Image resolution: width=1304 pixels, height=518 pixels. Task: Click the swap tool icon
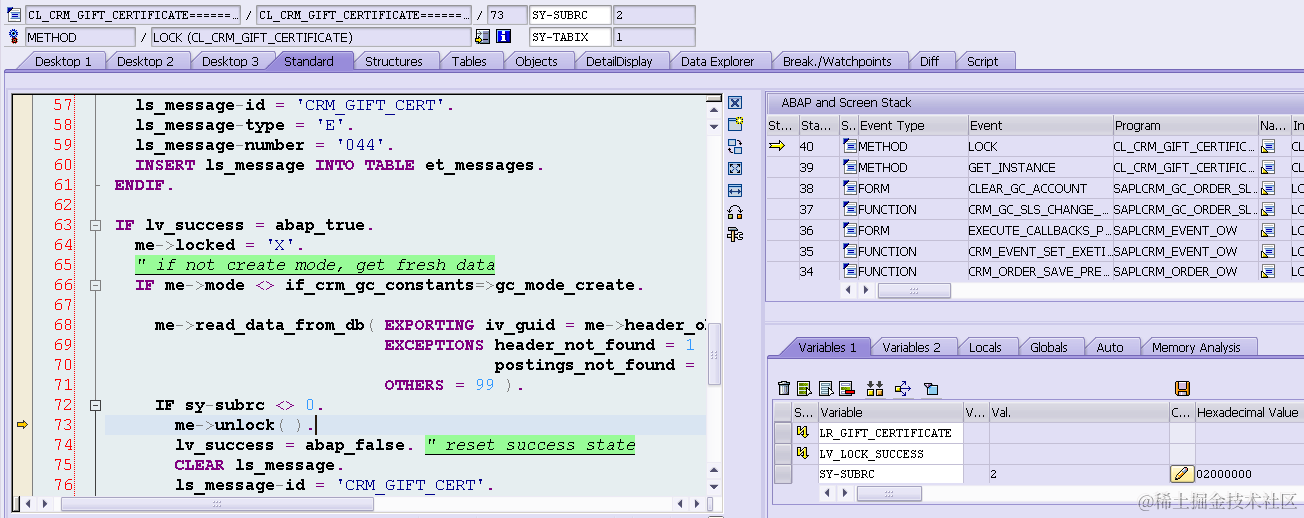point(735,212)
